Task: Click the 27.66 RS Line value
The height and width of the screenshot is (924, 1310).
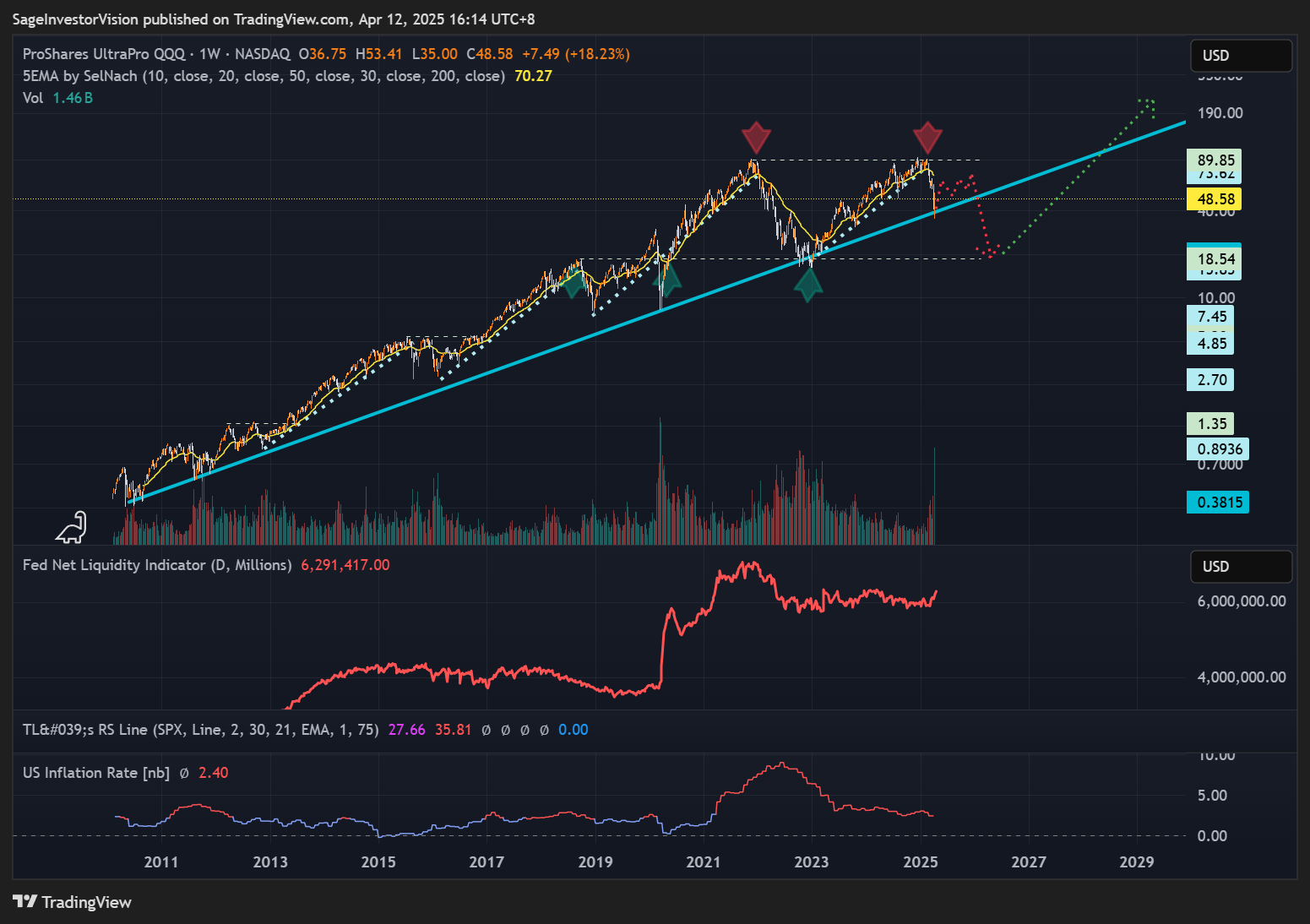Action: [x=407, y=730]
